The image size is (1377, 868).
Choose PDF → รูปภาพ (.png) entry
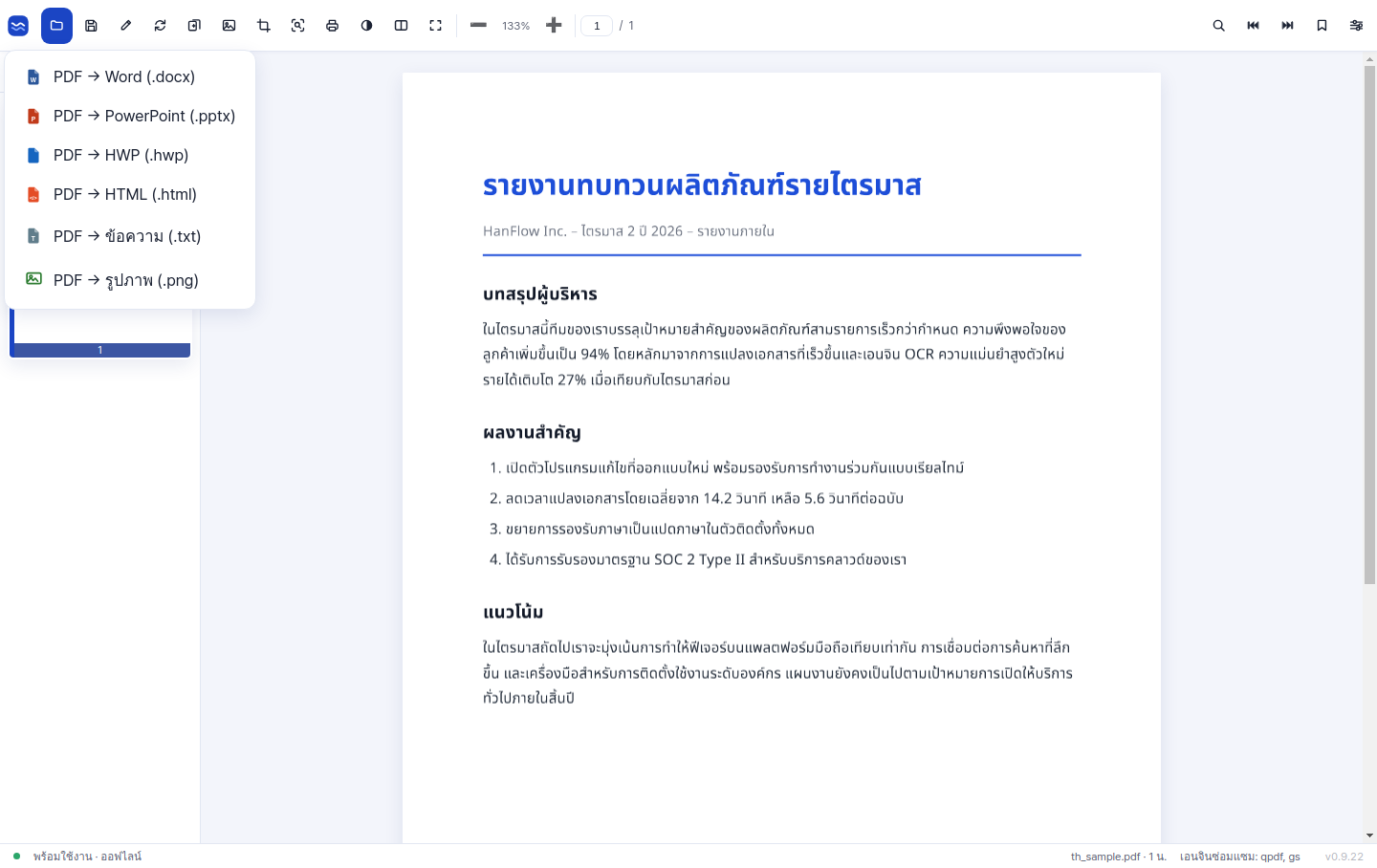pyautogui.click(x=130, y=280)
